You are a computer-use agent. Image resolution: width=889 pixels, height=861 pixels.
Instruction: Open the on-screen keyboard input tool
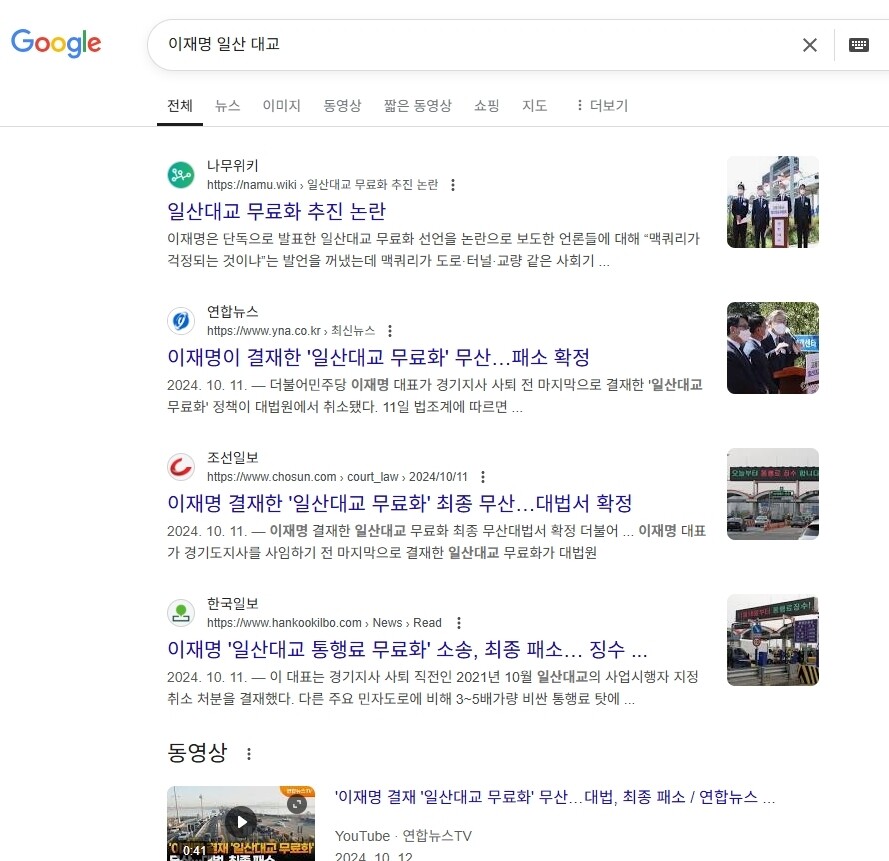click(858, 45)
